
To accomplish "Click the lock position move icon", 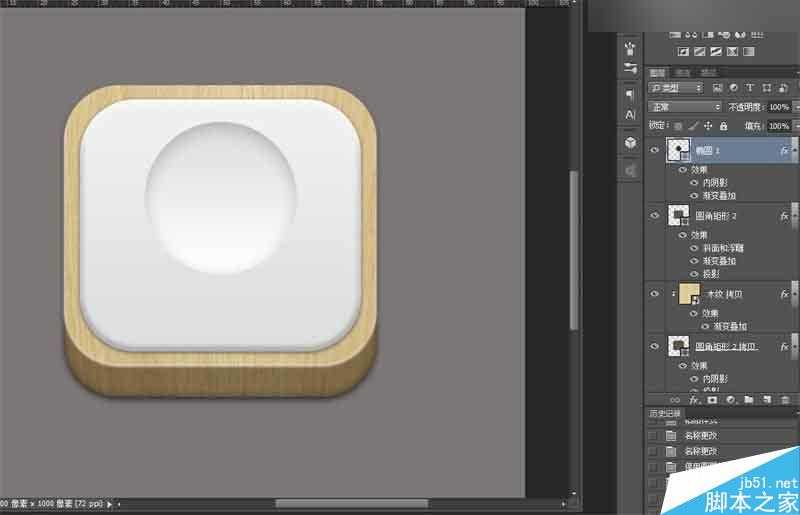I will pos(708,126).
